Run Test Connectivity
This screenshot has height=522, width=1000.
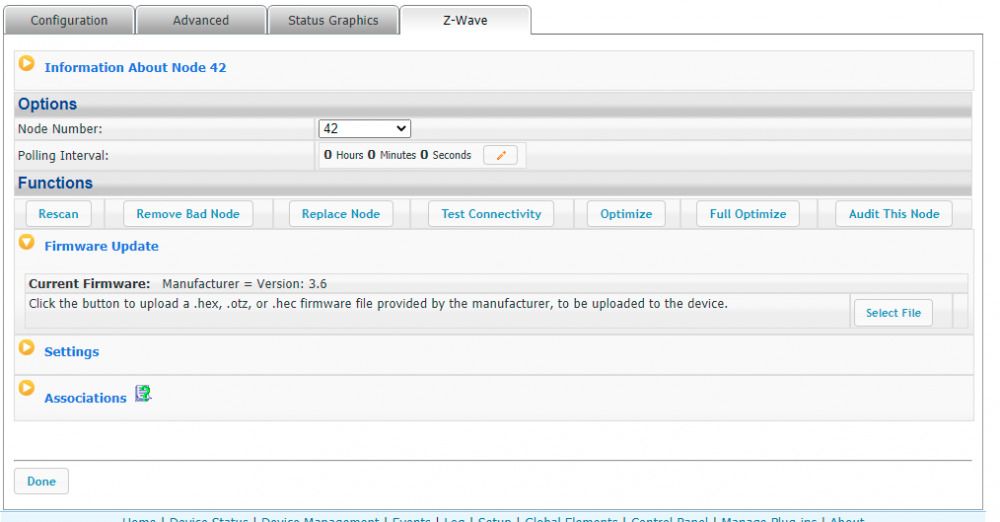coord(491,214)
